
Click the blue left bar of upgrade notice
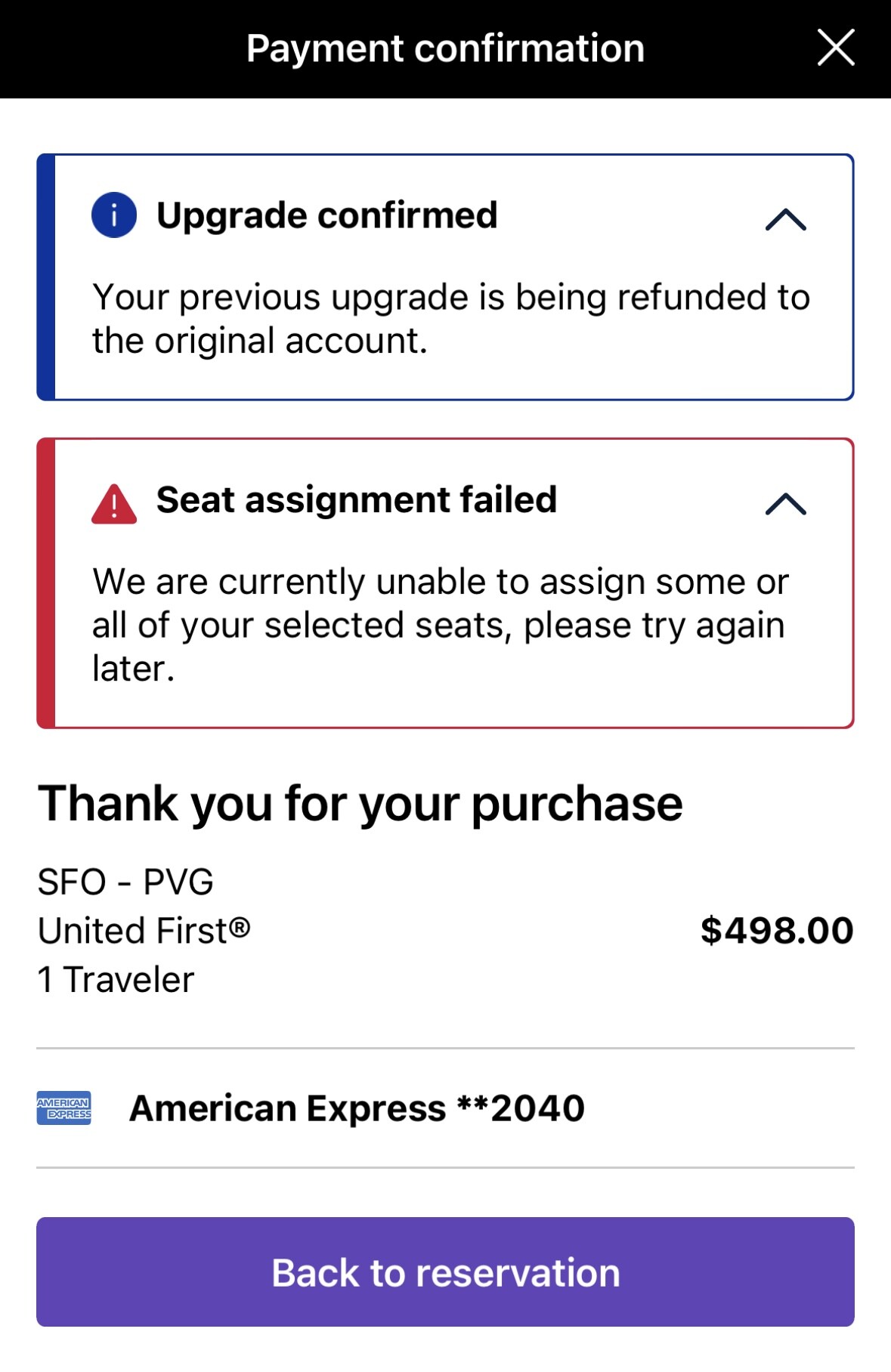click(46, 277)
